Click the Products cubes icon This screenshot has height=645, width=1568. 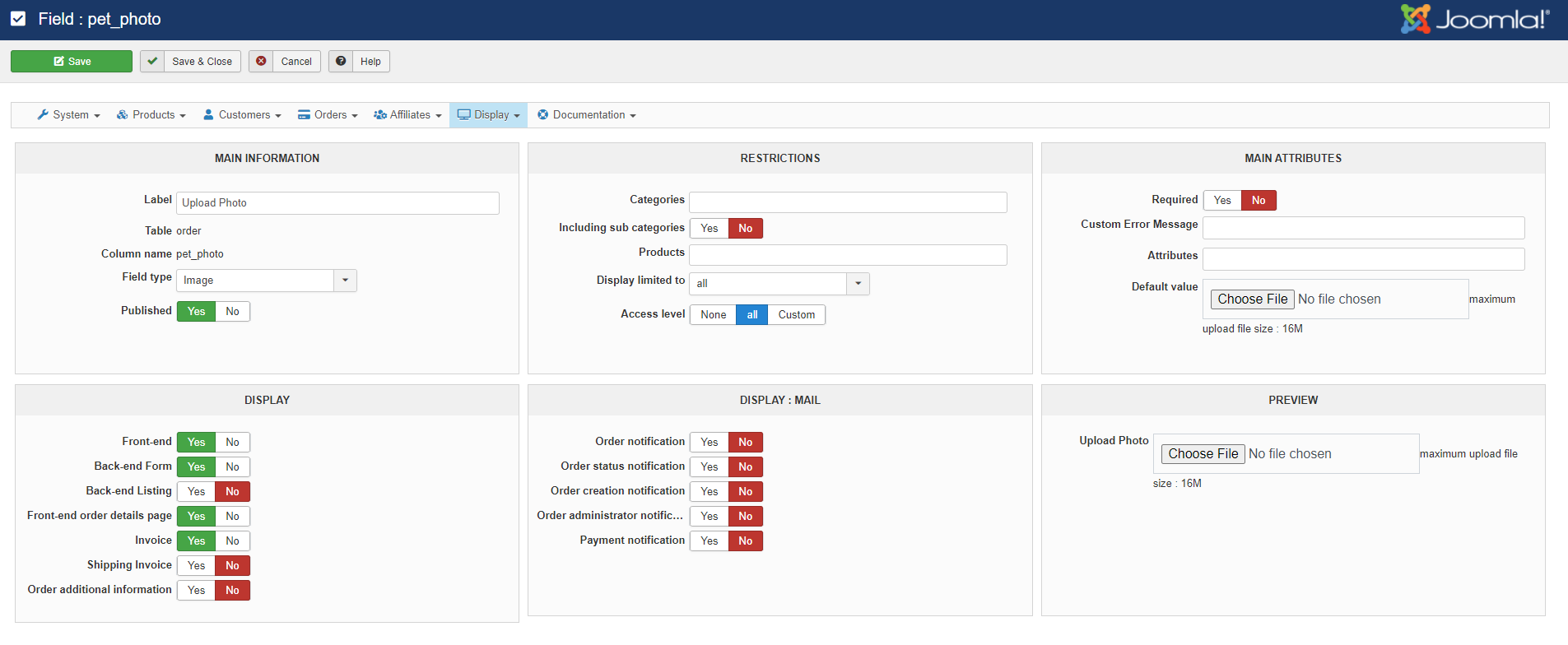(123, 115)
